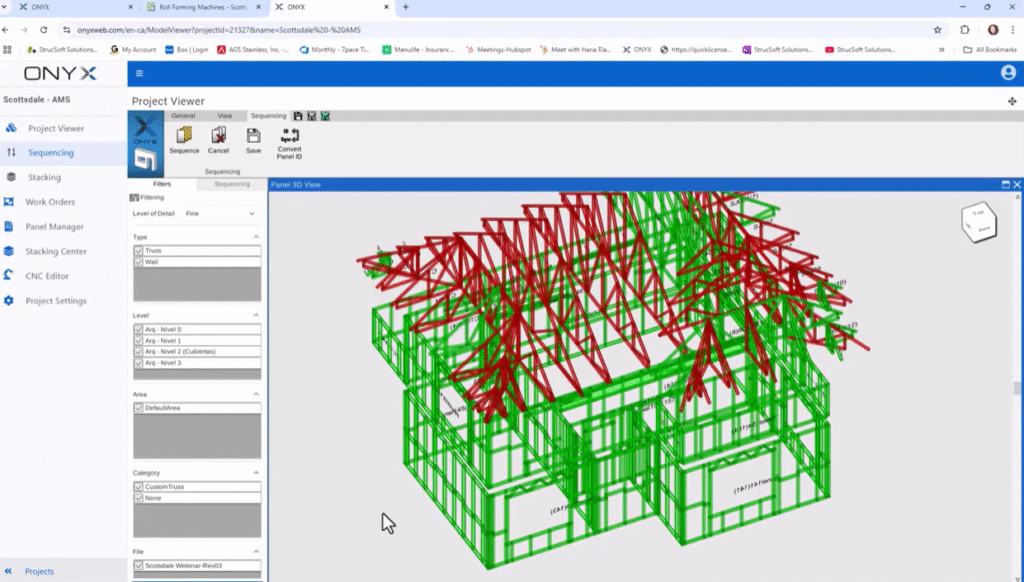The width and height of the screenshot is (1024, 582).
Task: Open CNC Editor from the sidebar
Action: 47,276
